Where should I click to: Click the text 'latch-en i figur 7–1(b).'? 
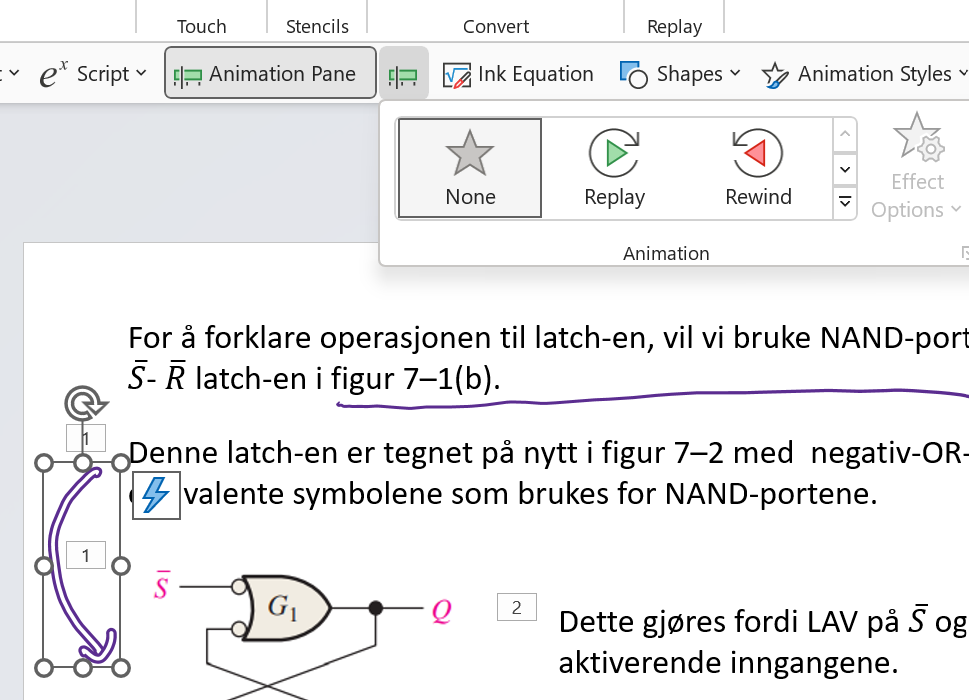[347, 378]
